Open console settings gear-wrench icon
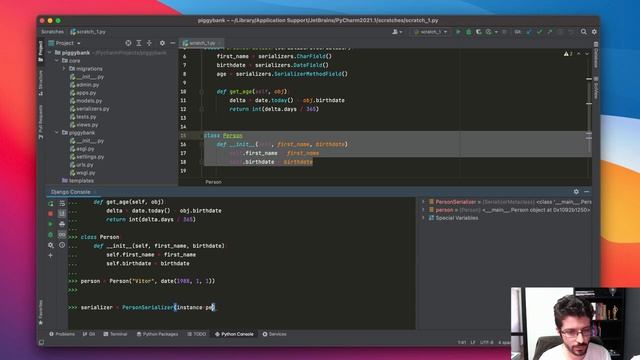This screenshot has height=360, width=640. 51,245
